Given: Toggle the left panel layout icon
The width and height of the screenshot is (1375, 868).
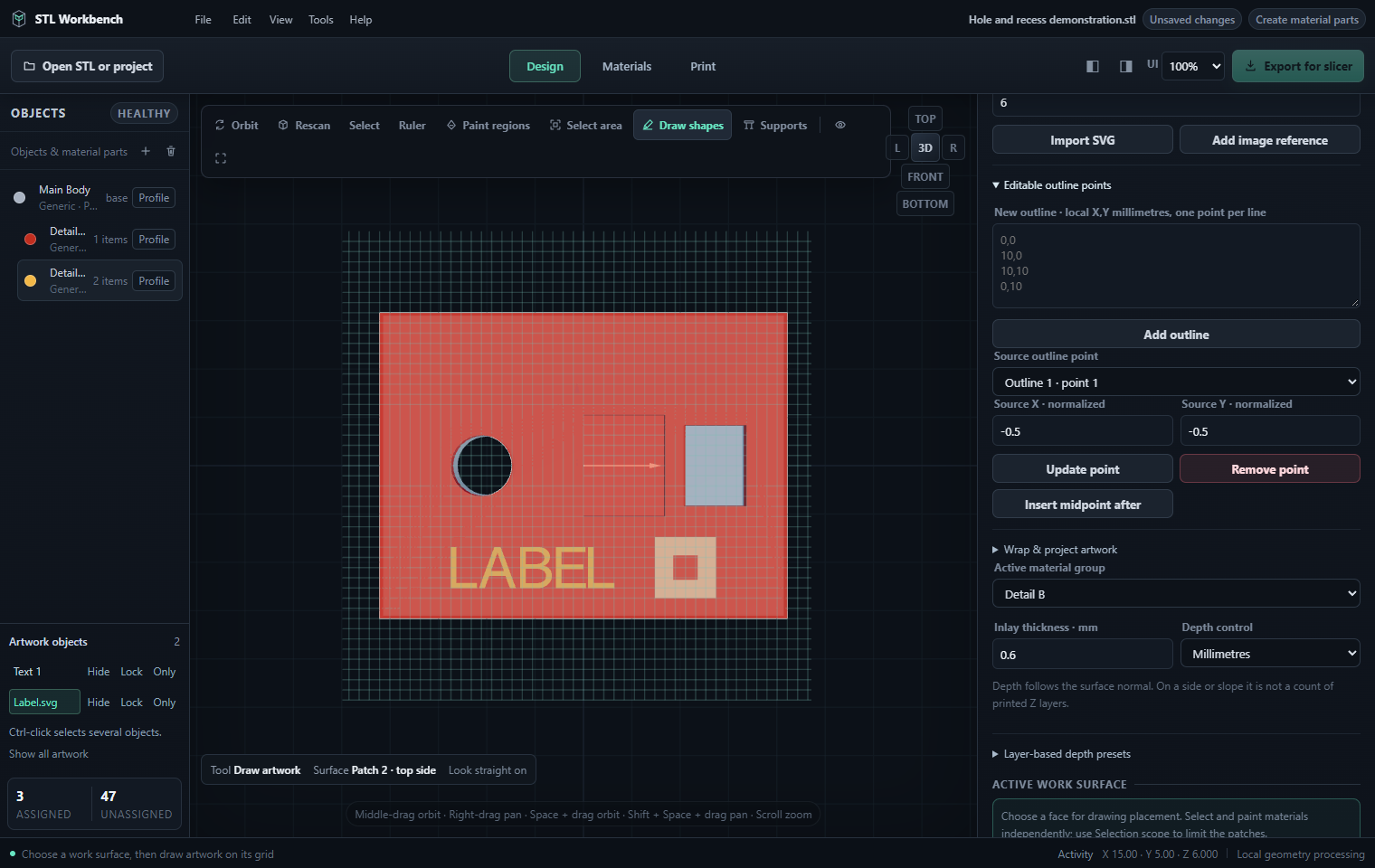Looking at the screenshot, I should (1093, 66).
